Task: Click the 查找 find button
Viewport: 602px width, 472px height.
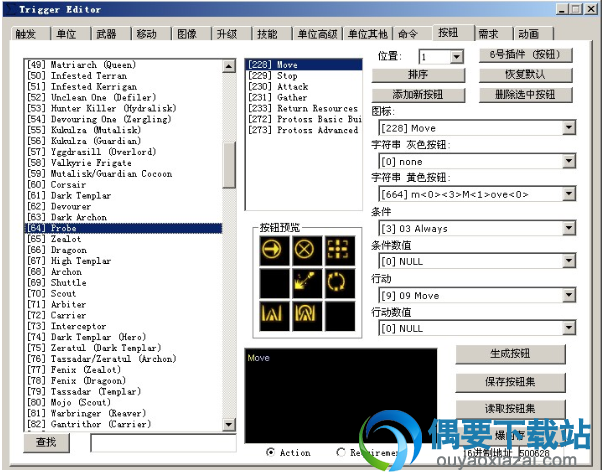Action: pyautogui.click(x=46, y=442)
